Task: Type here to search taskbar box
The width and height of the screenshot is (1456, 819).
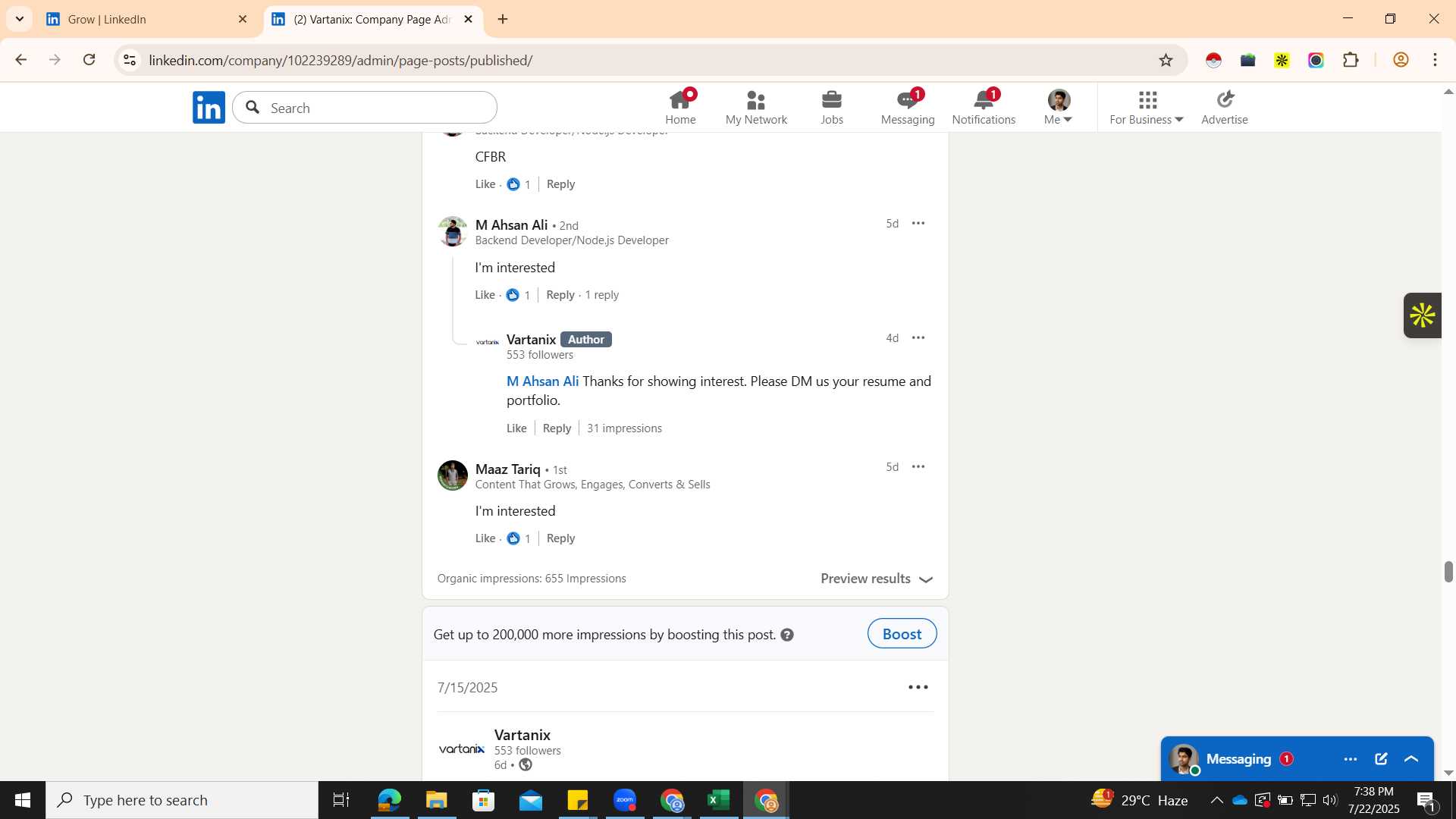Action: tap(182, 800)
